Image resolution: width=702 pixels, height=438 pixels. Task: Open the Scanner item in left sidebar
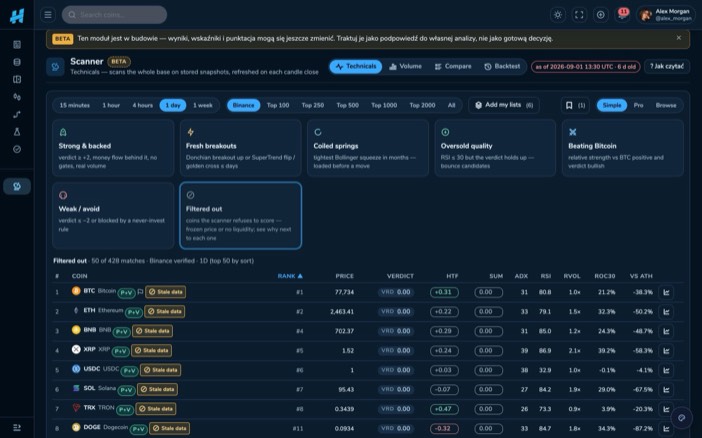tap(17, 186)
